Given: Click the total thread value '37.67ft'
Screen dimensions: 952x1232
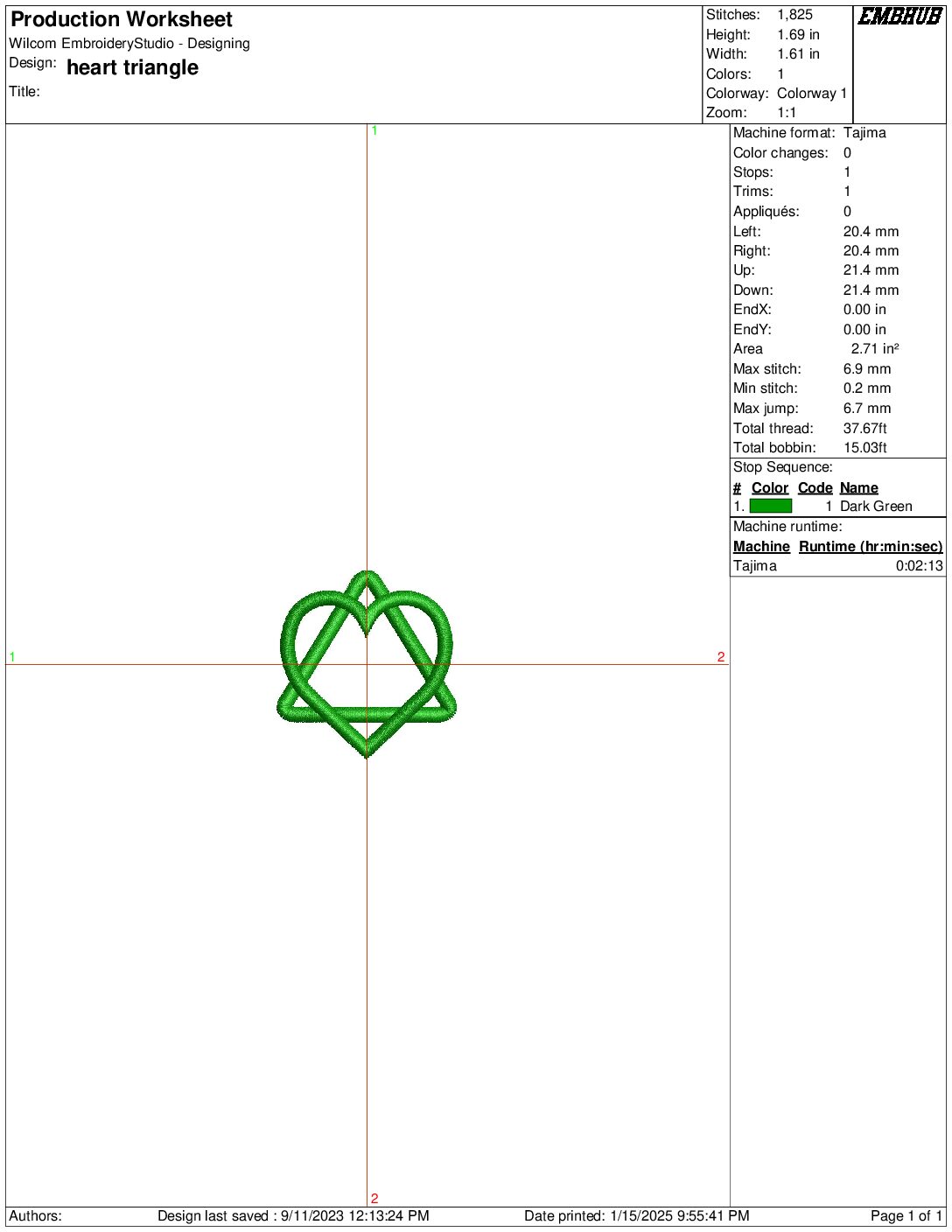Looking at the screenshot, I should click(865, 428).
